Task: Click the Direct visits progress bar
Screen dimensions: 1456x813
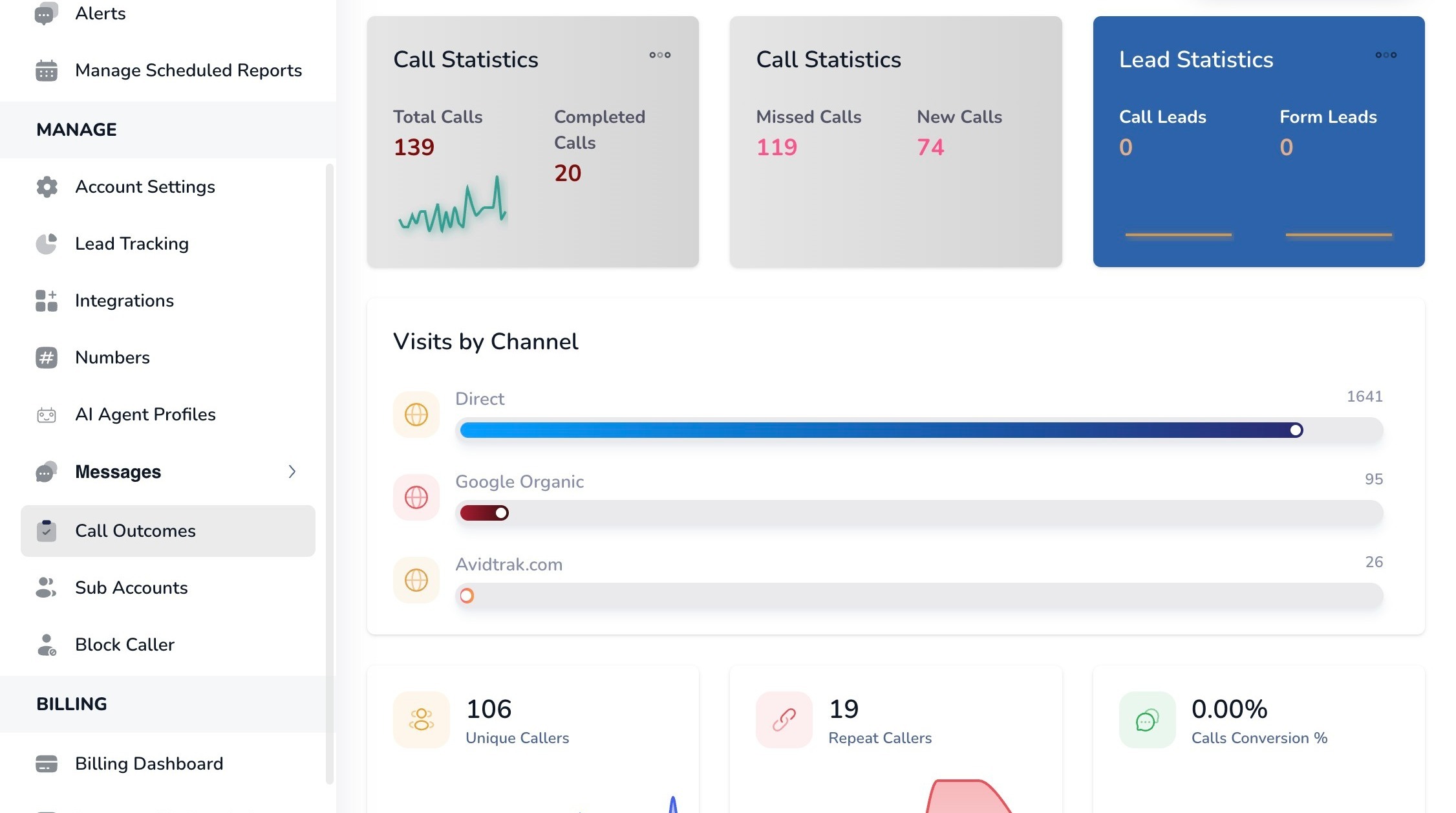Action: tap(919, 430)
